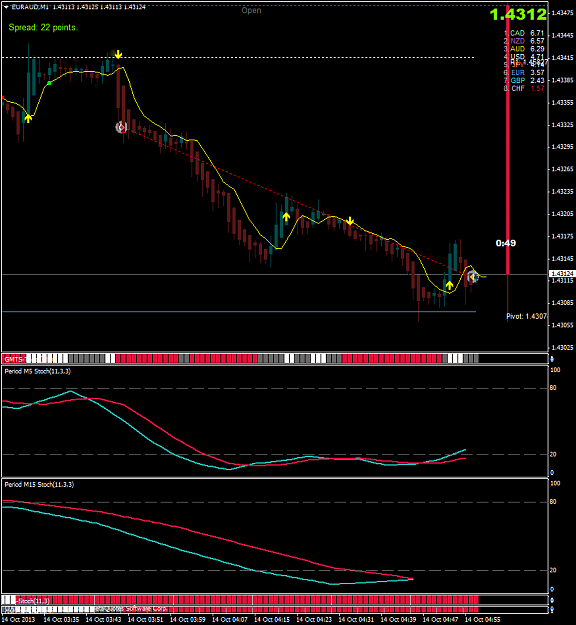
Task: Click the red vertical countdown bar
Action: coord(507,140)
